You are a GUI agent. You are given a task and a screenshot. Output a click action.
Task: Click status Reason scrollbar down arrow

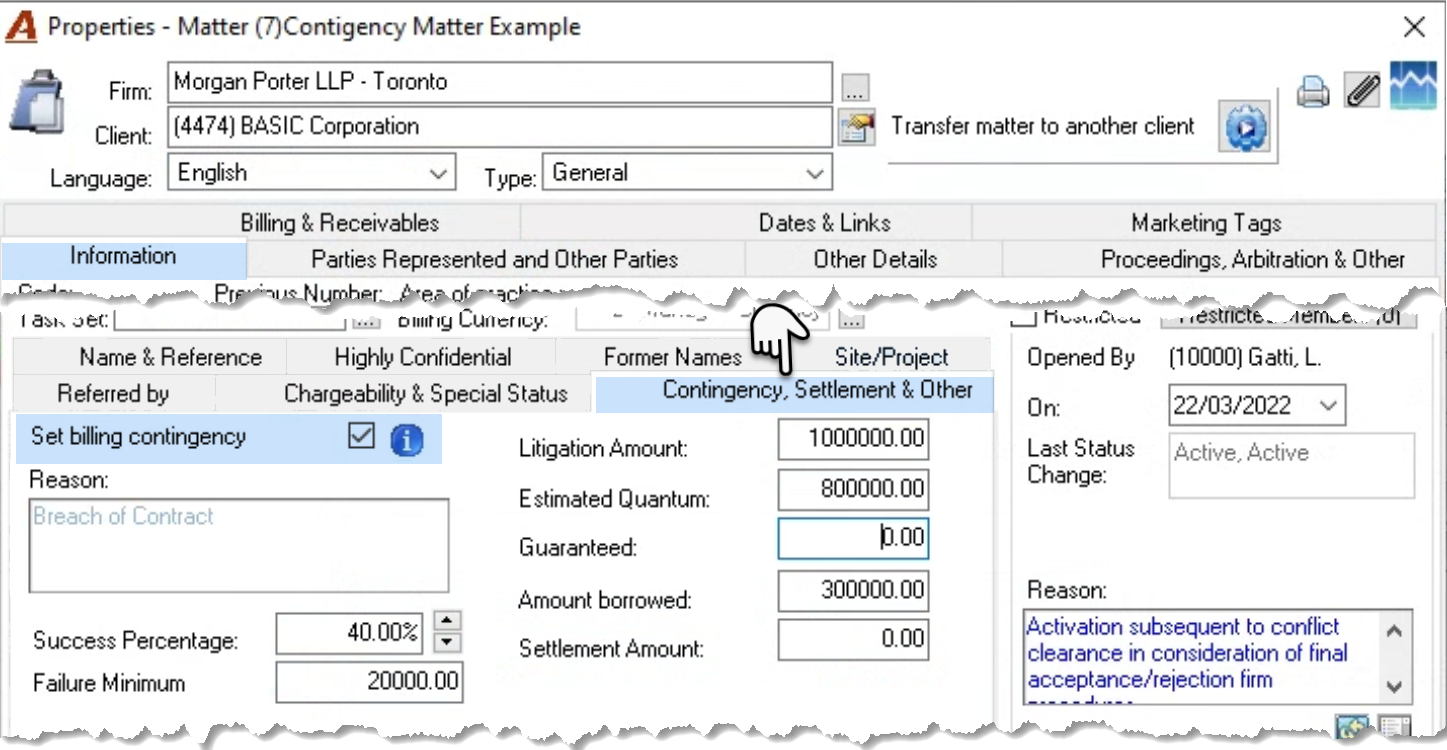(x=1395, y=687)
